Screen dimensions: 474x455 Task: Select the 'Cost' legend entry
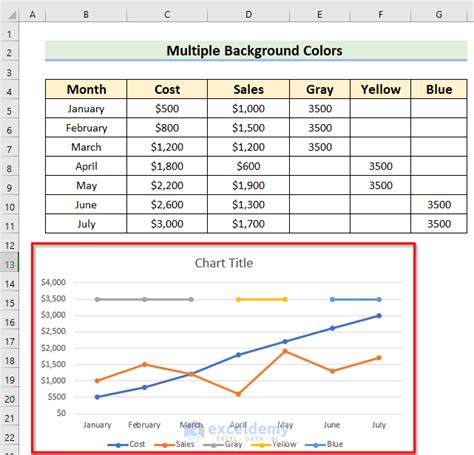click(126, 444)
